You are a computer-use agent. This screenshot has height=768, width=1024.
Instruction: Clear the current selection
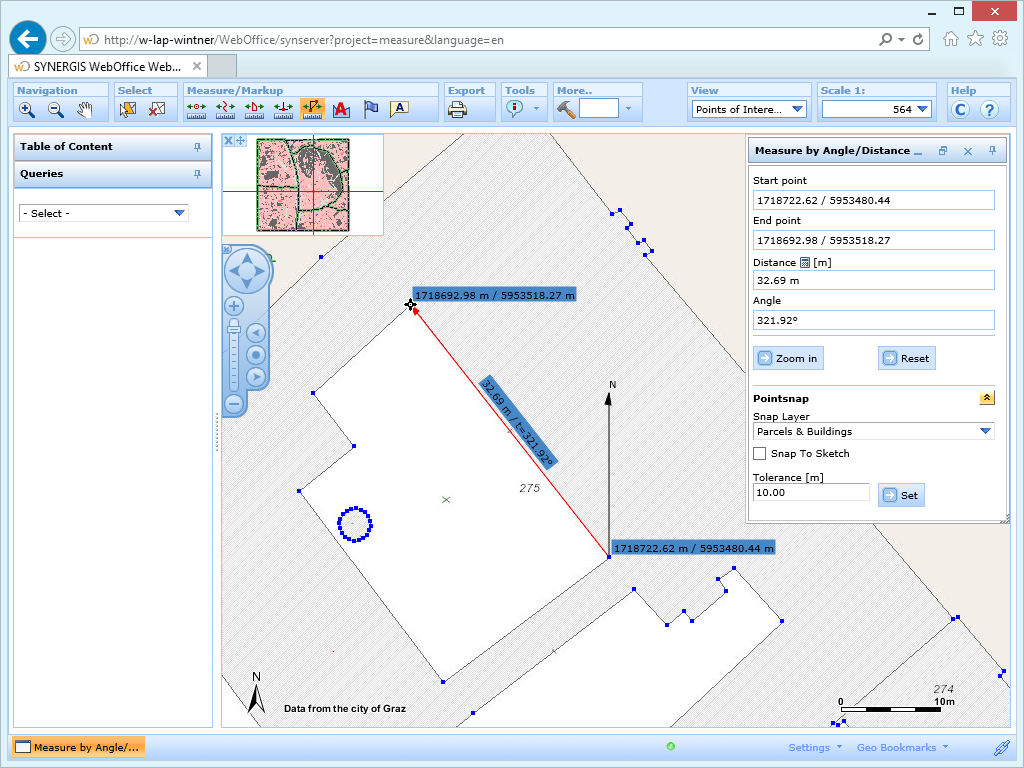pyautogui.click(x=155, y=110)
